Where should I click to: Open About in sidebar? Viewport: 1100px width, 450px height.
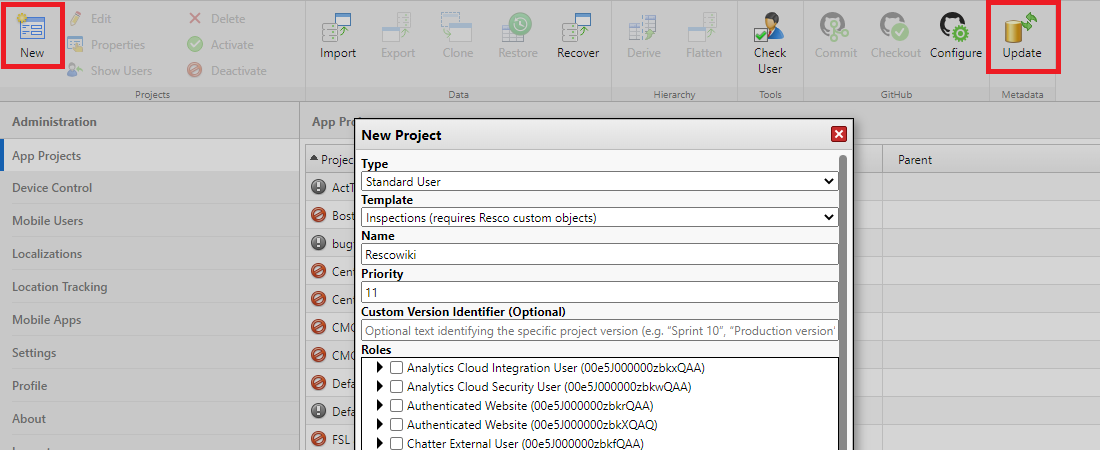[x=150, y=418]
